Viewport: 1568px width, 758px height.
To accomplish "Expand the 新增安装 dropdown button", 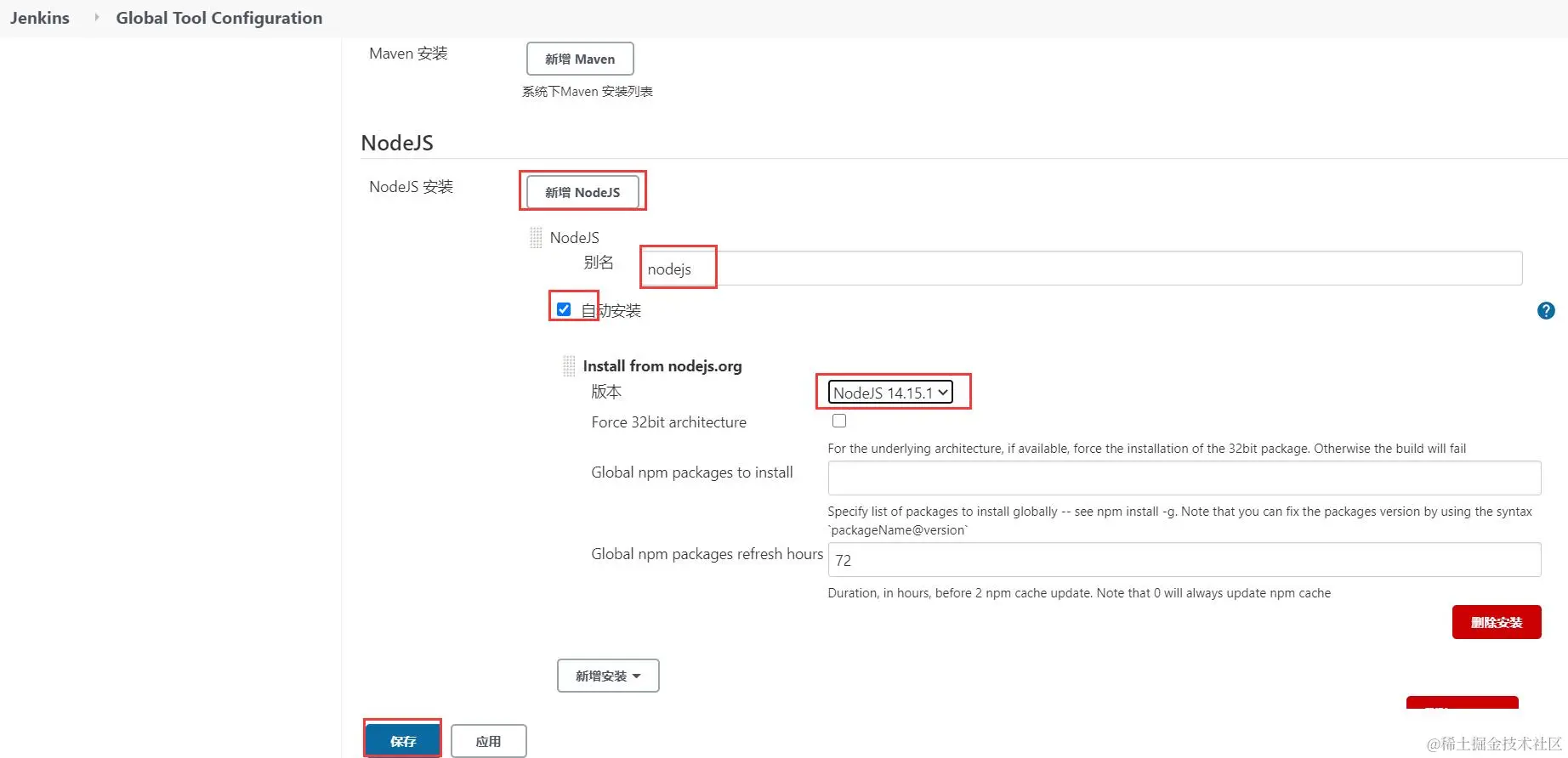I will [608, 676].
